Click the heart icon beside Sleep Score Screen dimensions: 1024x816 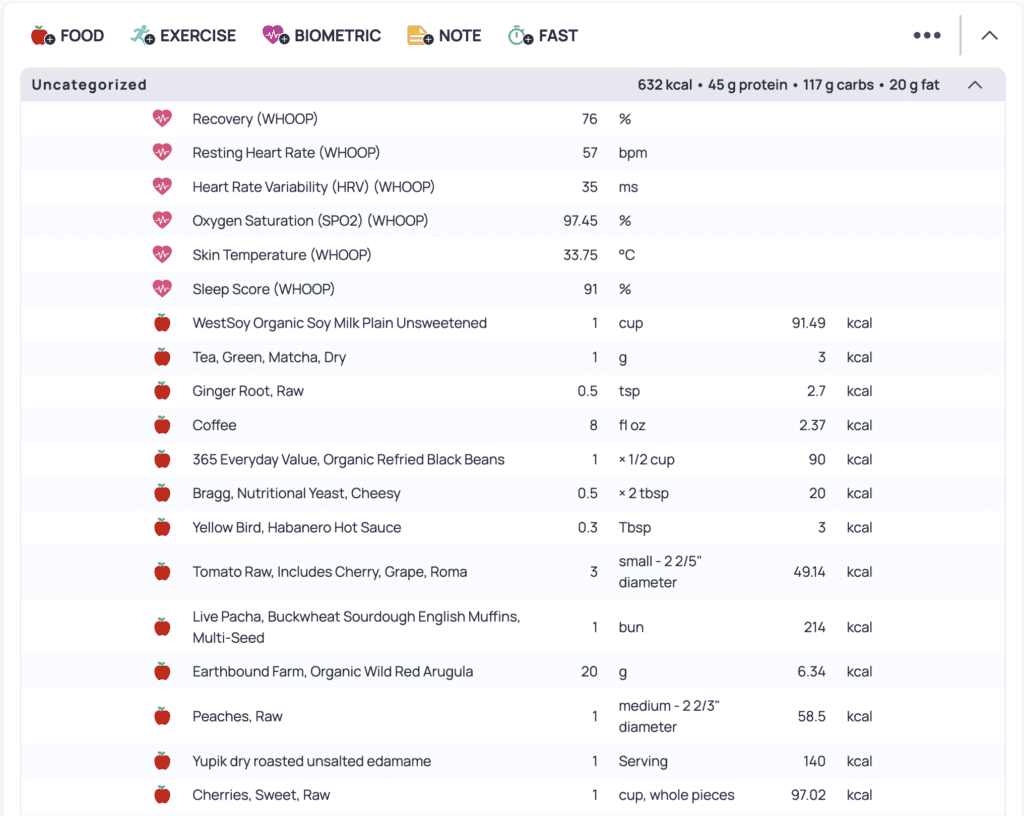(162, 289)
